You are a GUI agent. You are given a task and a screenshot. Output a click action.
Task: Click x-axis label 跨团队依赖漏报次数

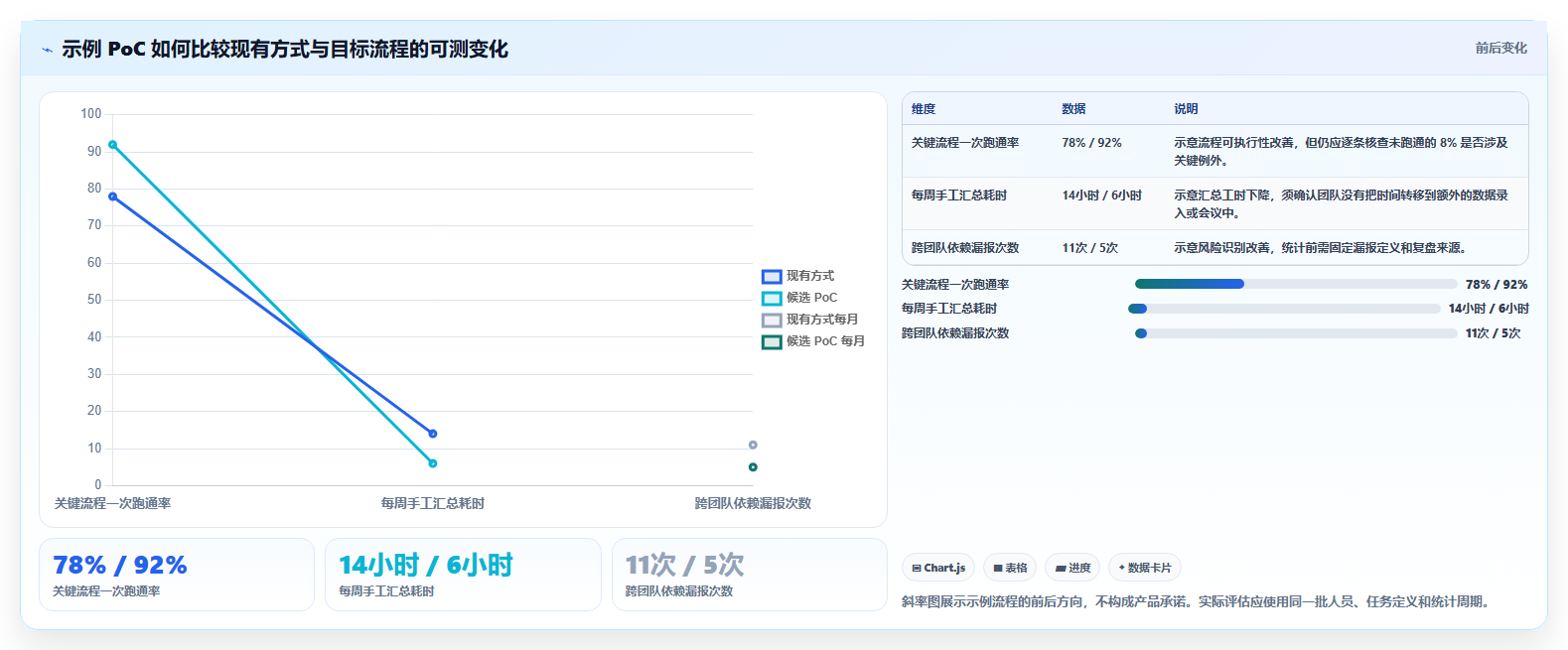click(x=753, y=504)
